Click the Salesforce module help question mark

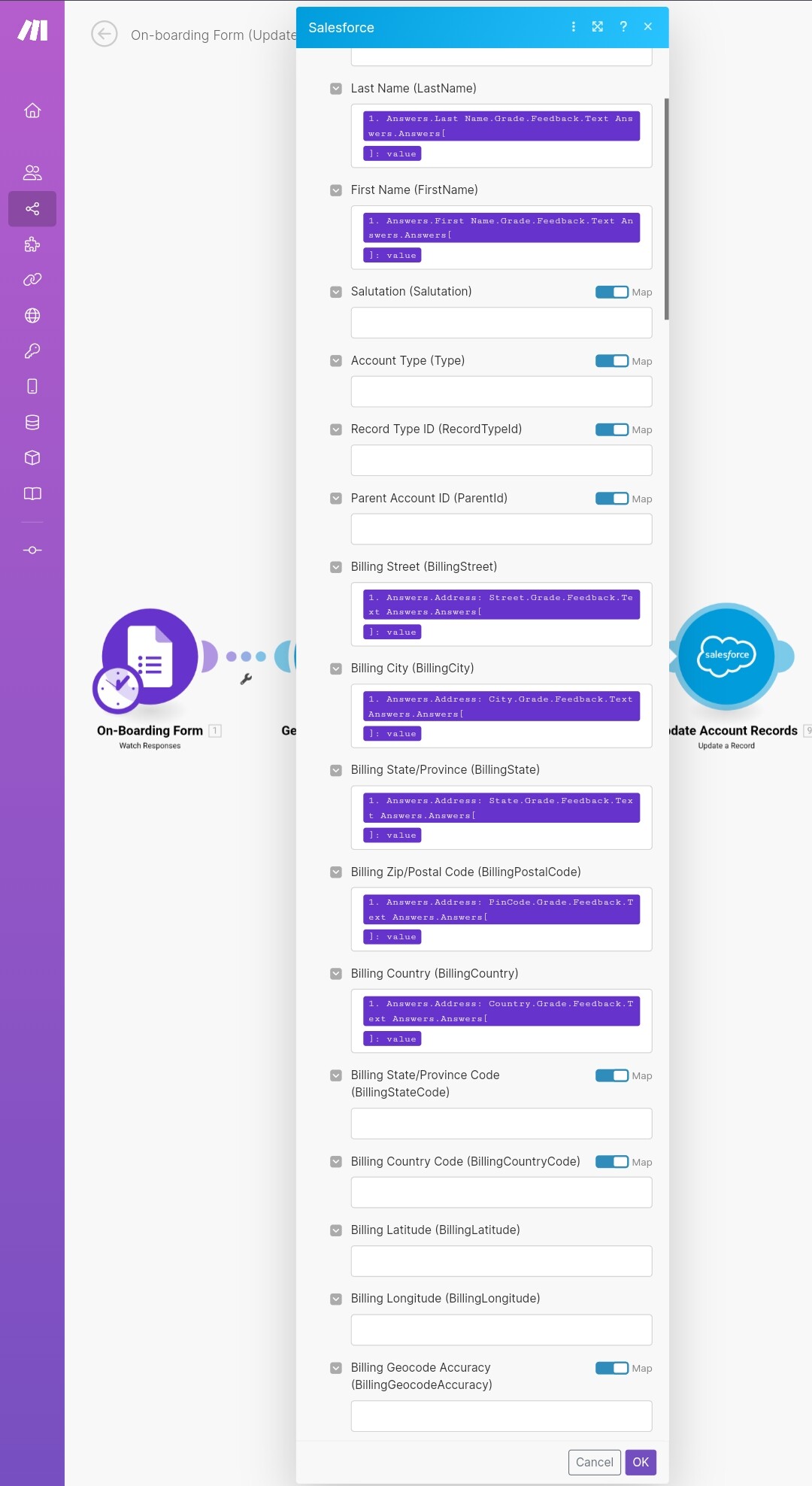point(623,27)
